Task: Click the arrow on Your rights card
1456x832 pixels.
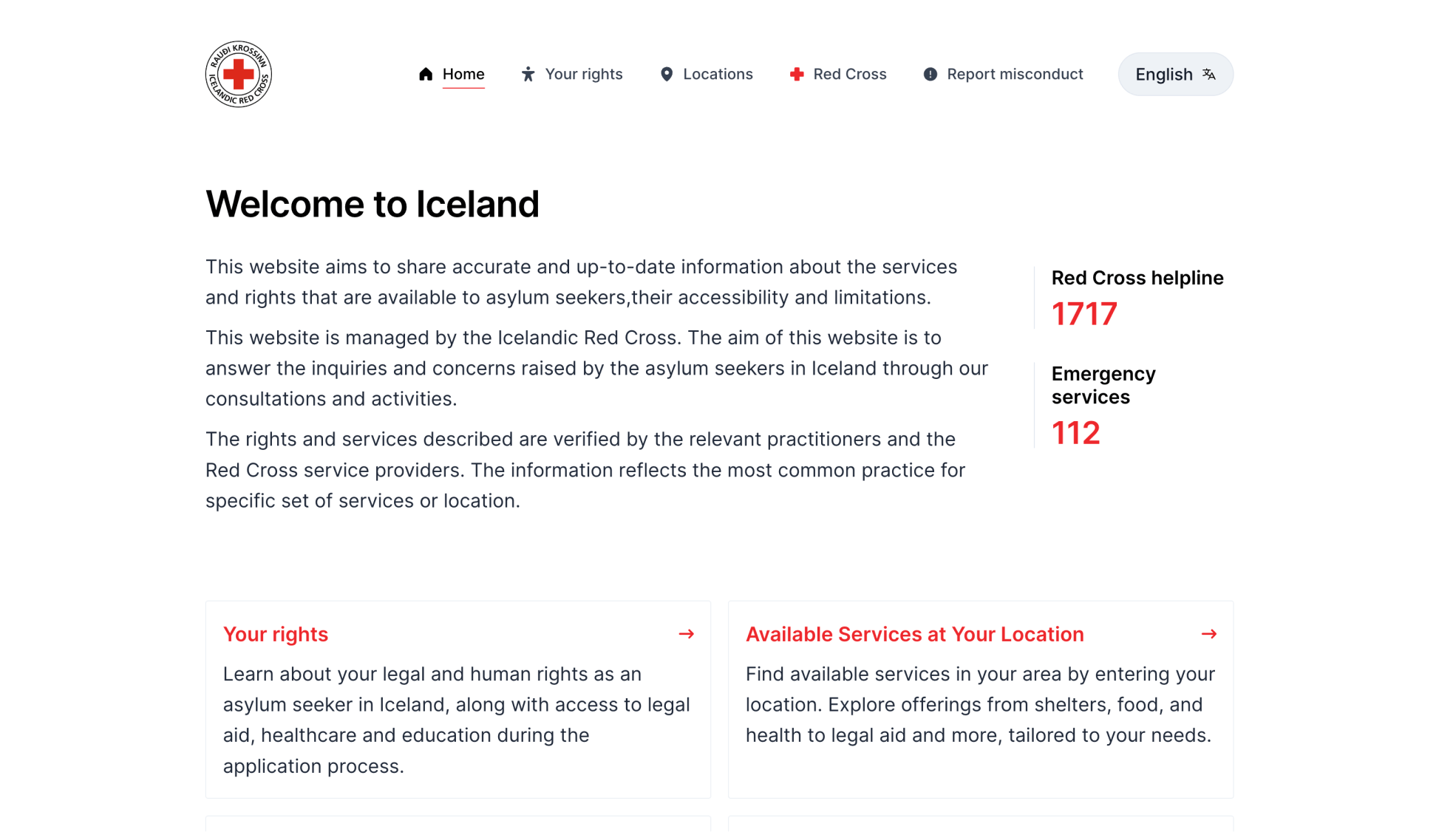Action: coord(687,634)
